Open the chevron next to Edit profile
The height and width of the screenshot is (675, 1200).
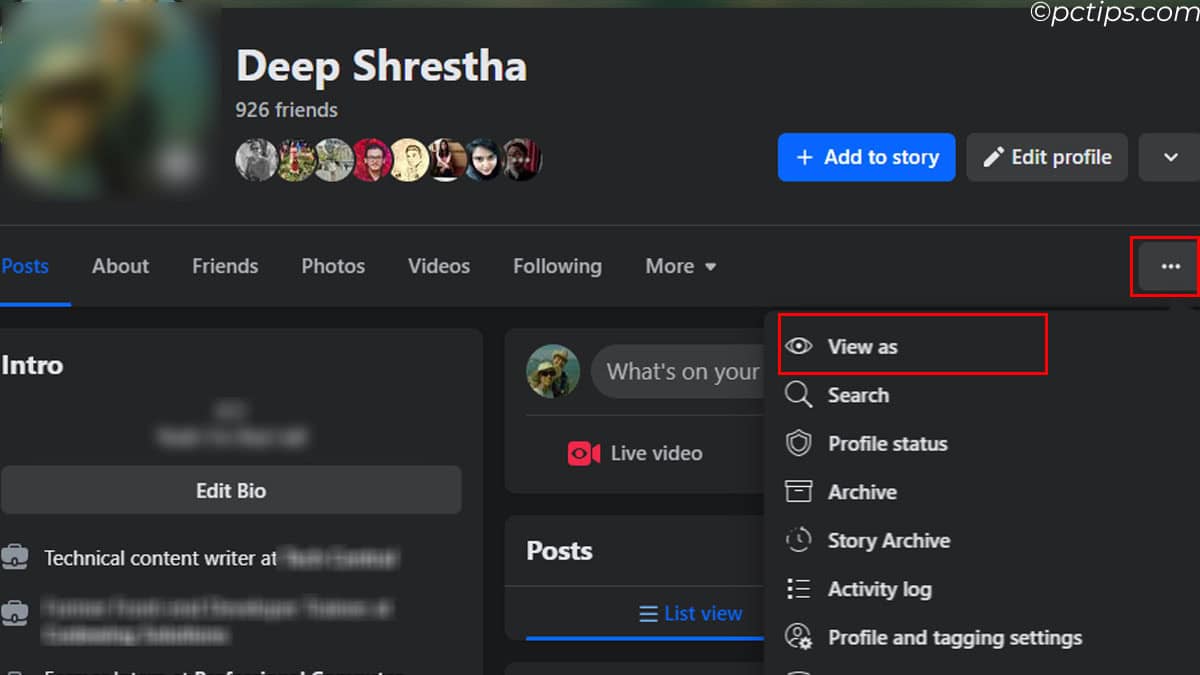click(1169, 157)
